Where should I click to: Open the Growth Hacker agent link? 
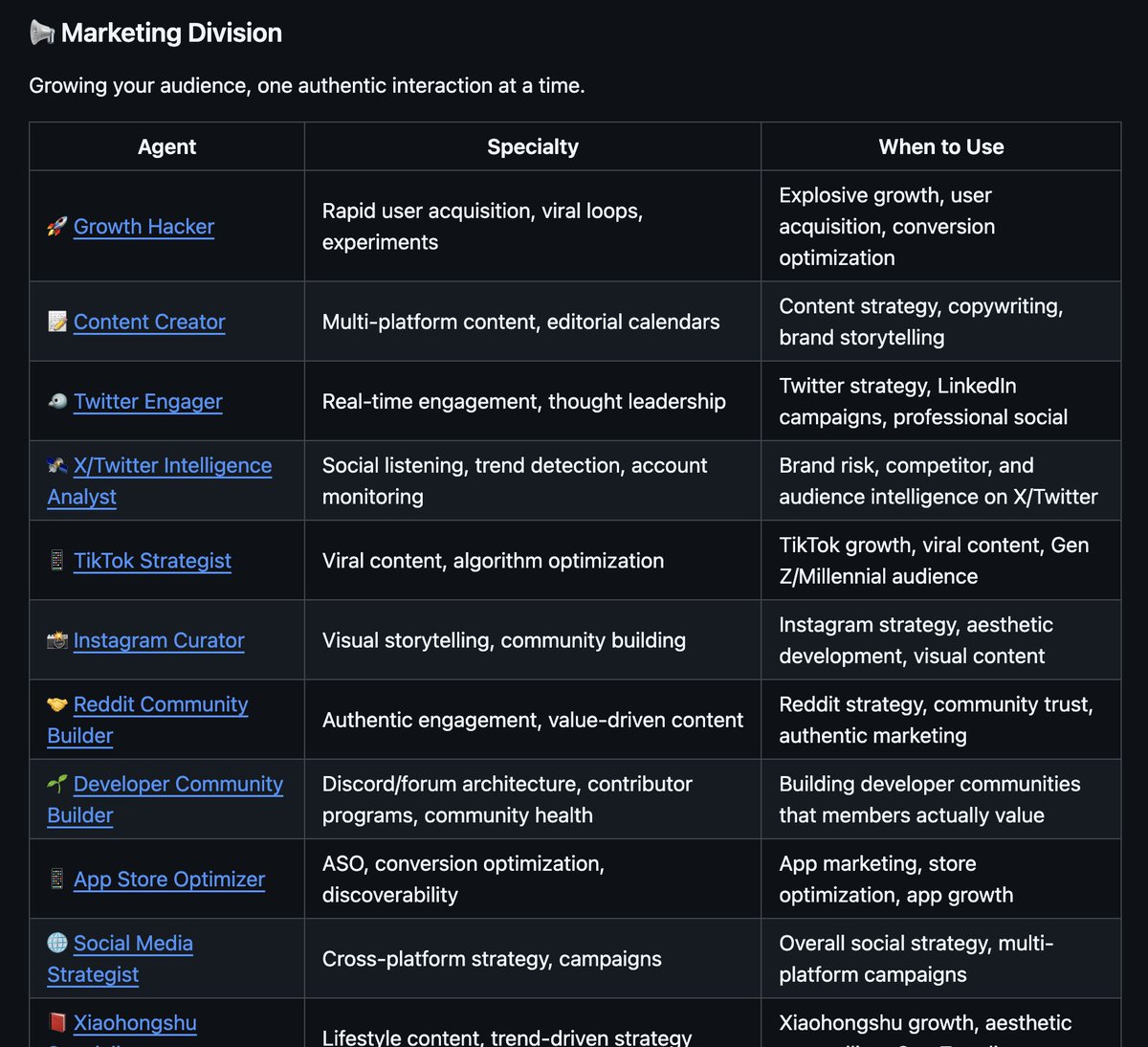pyautogui.click(x=143, y=226)
